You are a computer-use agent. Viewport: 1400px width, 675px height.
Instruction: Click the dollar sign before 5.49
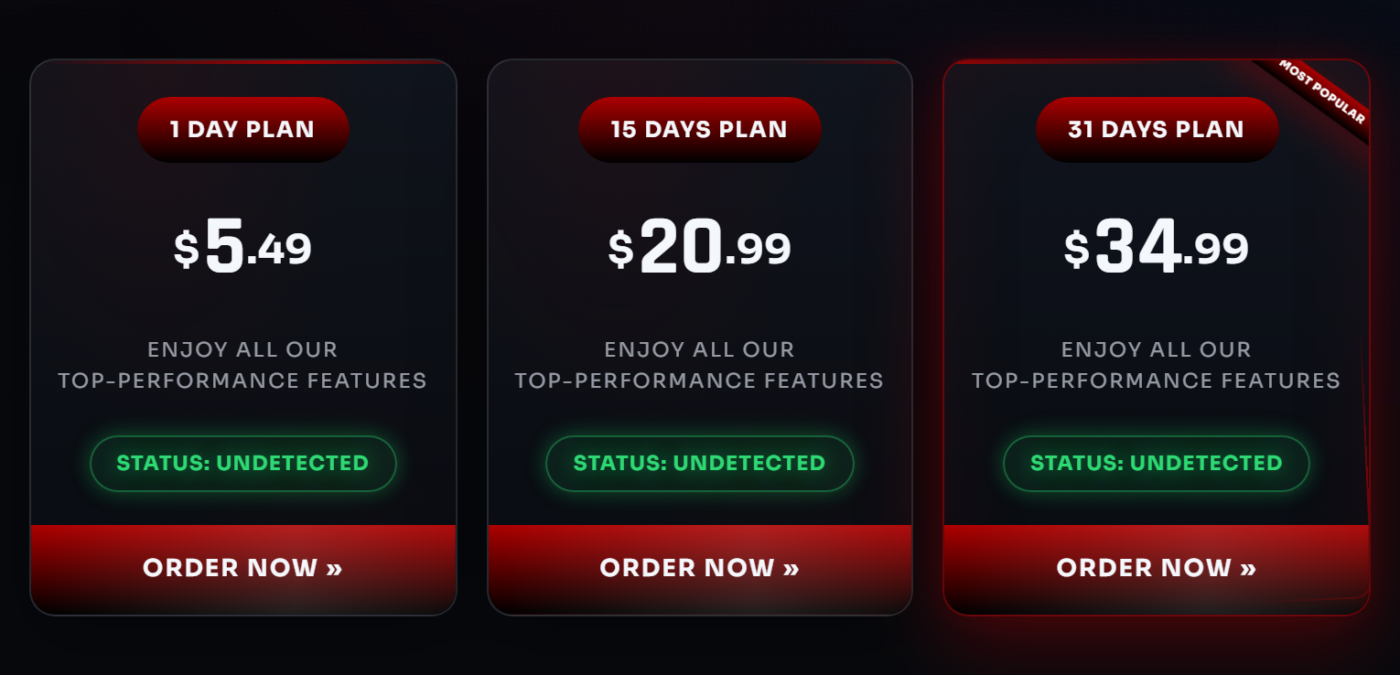tap(186, 249)
